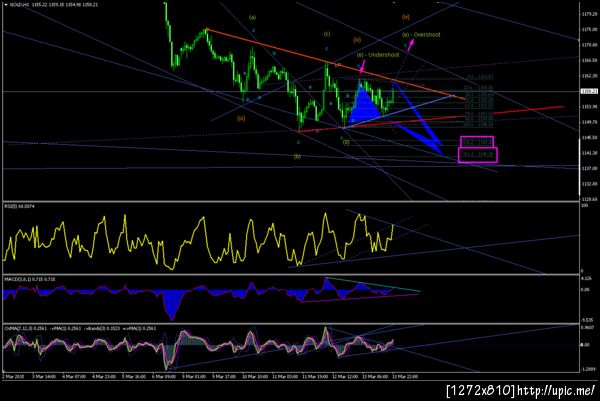Image resolution: width=600 pixels, height=401 pixels.
Task: Select the orange (iii) wave label
Action: pos(241,119)
